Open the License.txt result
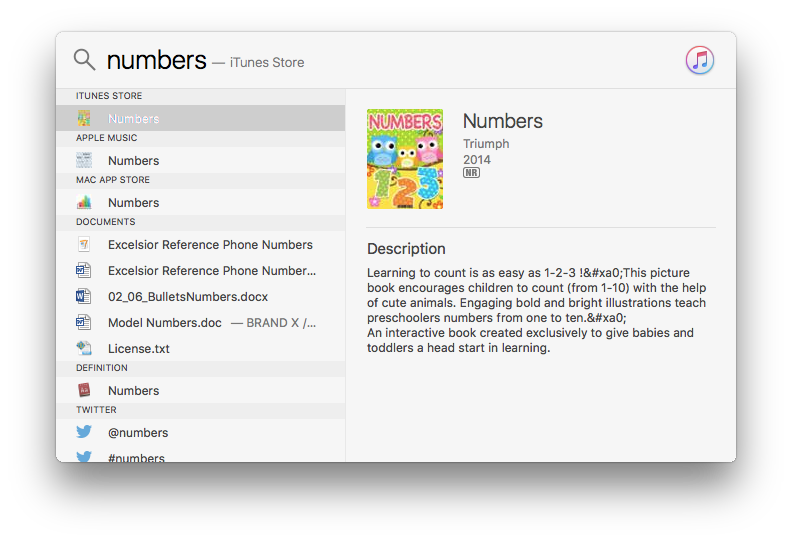The image size is (792, 542). click(201, 349)
